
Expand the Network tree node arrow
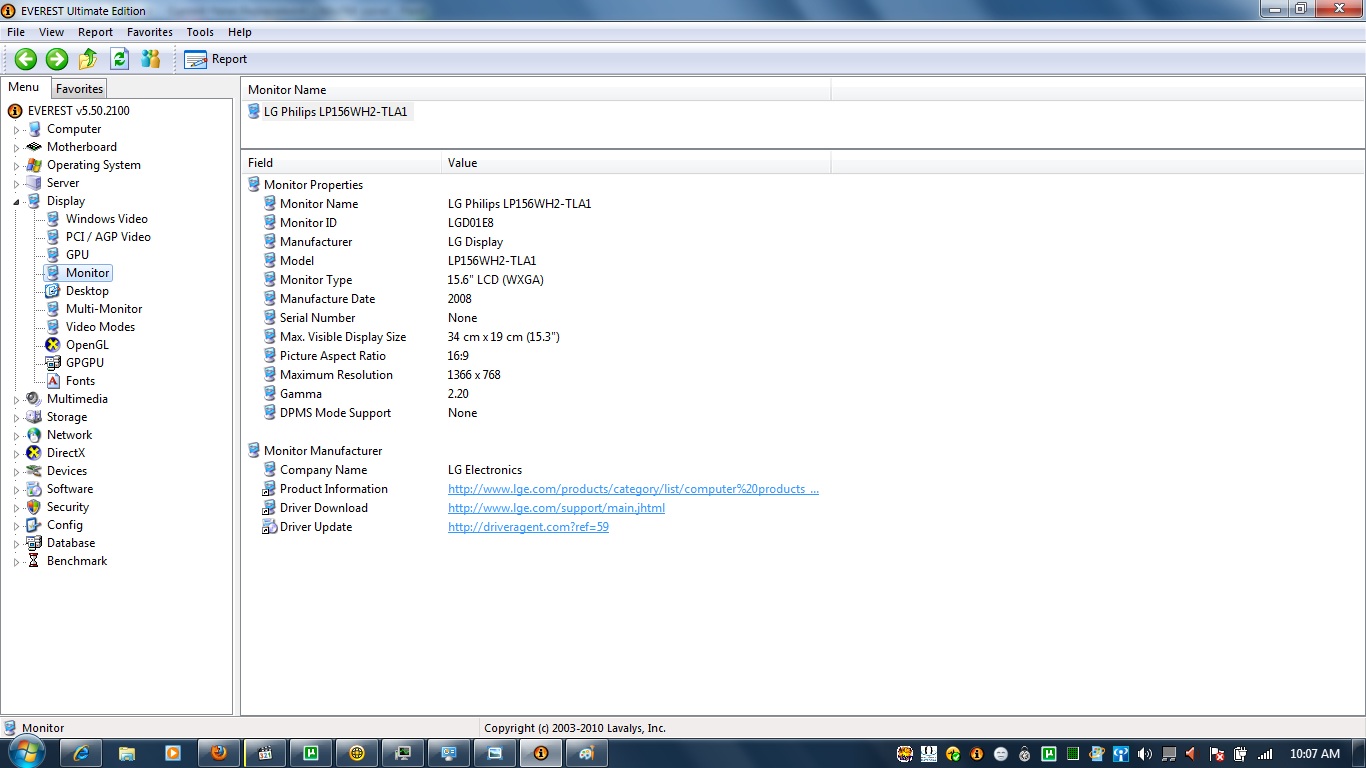click(16, 436)
